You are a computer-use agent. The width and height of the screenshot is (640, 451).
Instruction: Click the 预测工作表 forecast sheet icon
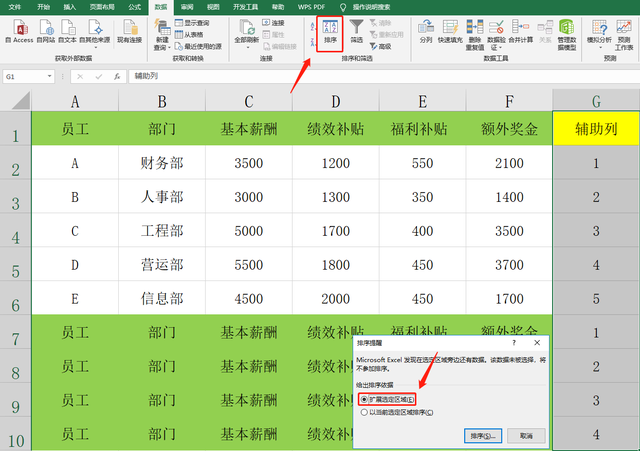pos(624,35)
